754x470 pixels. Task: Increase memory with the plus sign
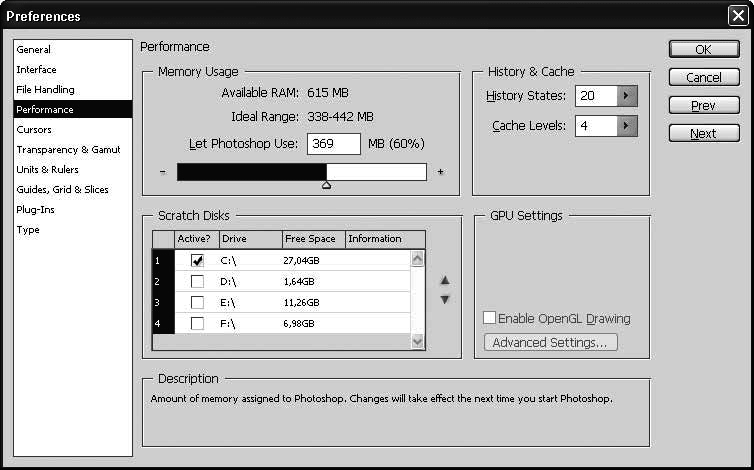440,172
